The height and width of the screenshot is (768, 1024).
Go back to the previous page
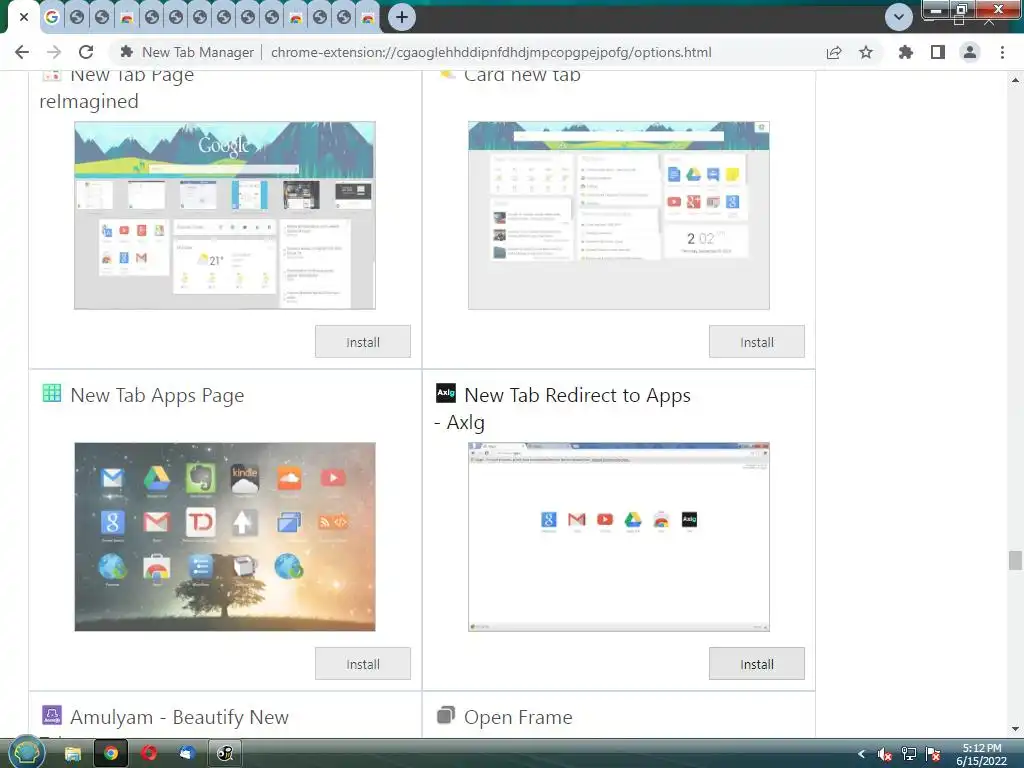pos(22,52)
